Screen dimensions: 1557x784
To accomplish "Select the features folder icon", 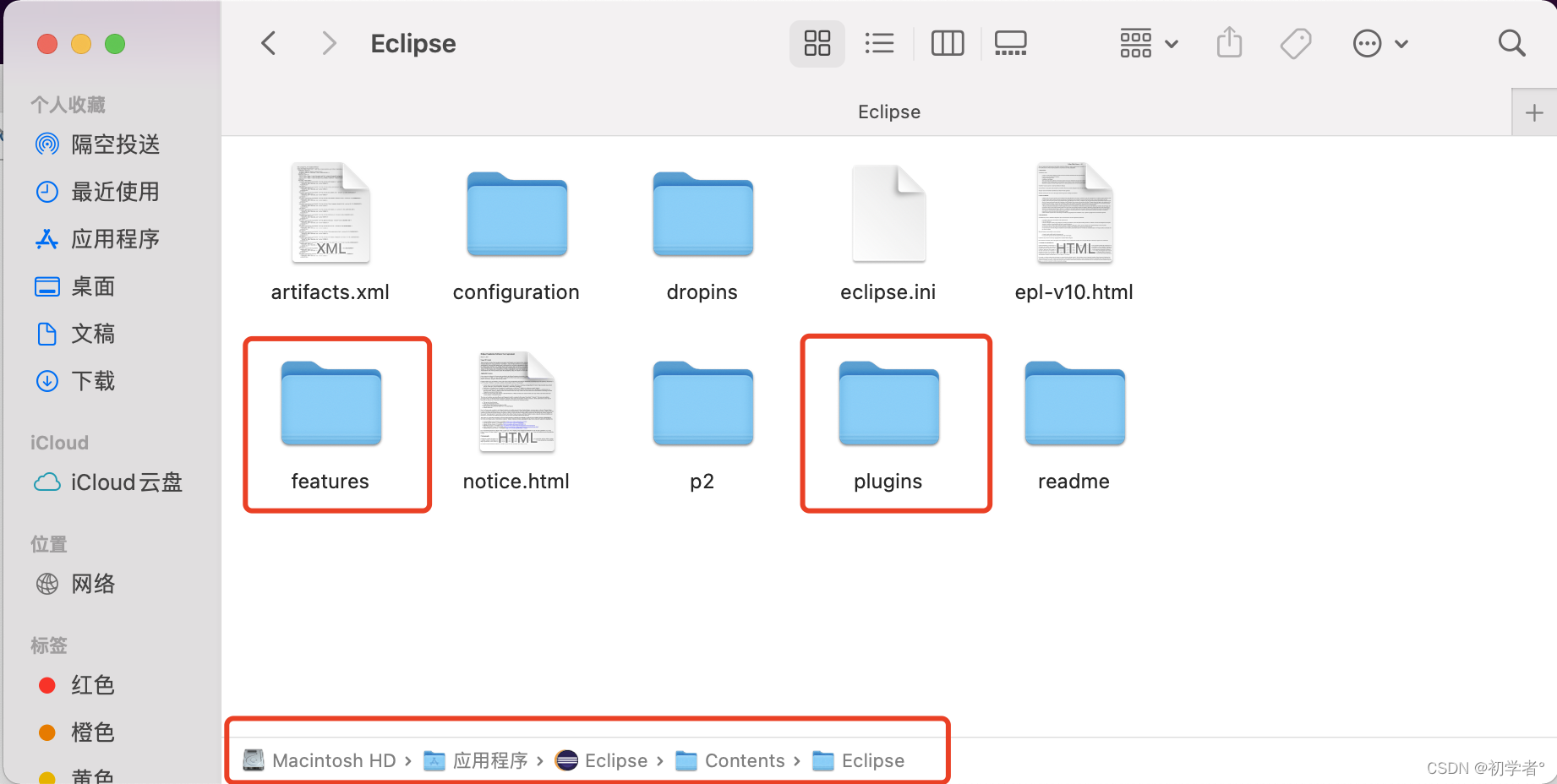I will [x=331, y=404].
